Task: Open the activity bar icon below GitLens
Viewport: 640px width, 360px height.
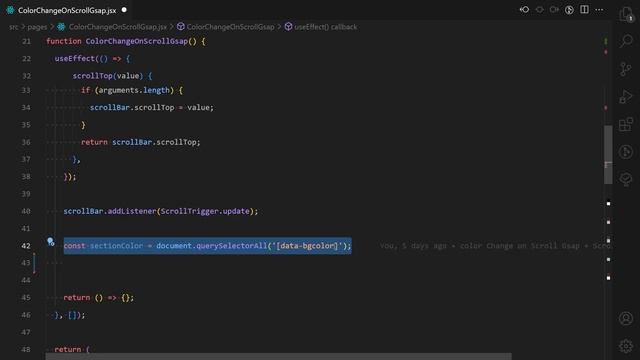Action: [626, 179]
